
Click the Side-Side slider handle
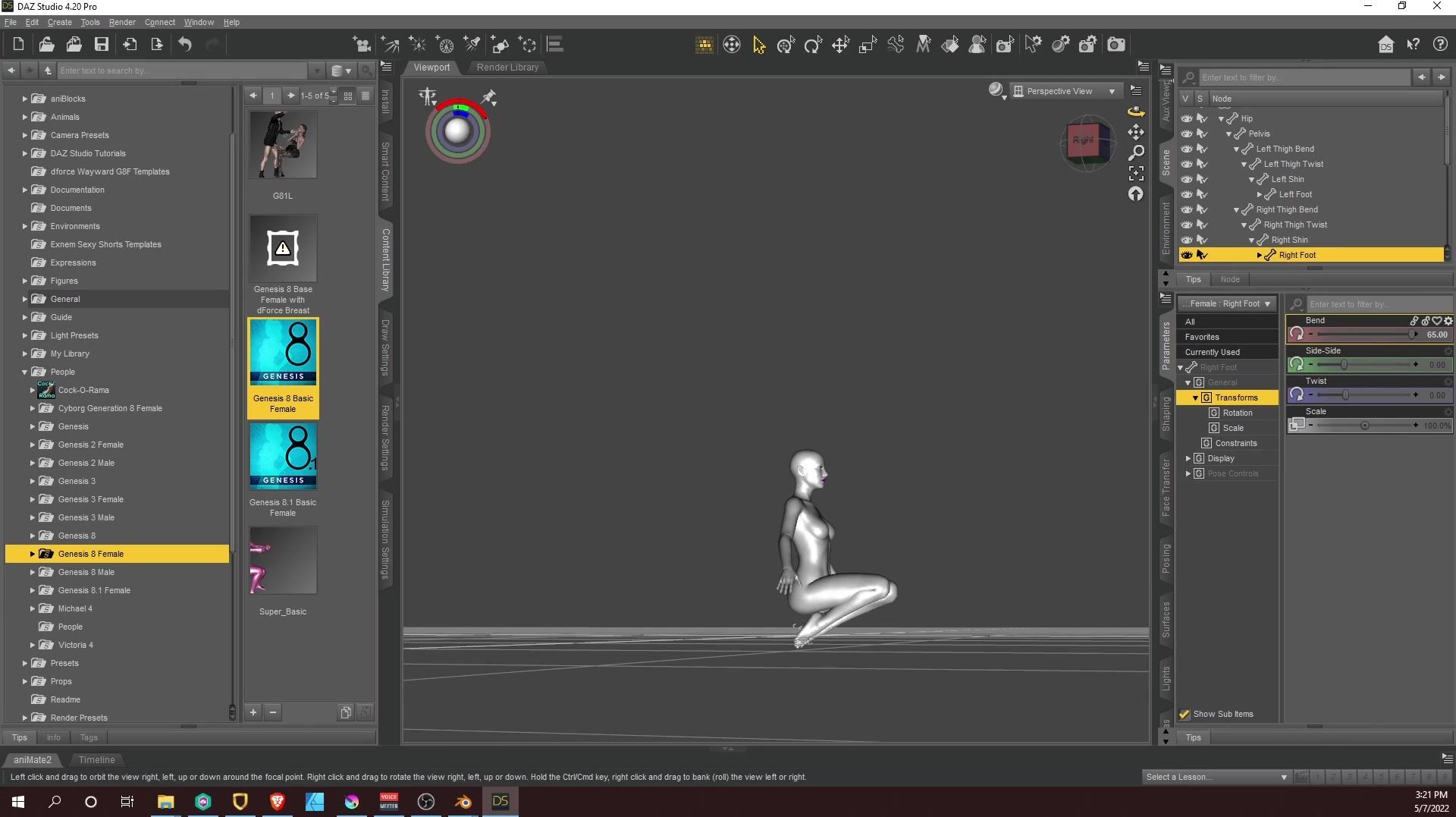point(1344,365)
